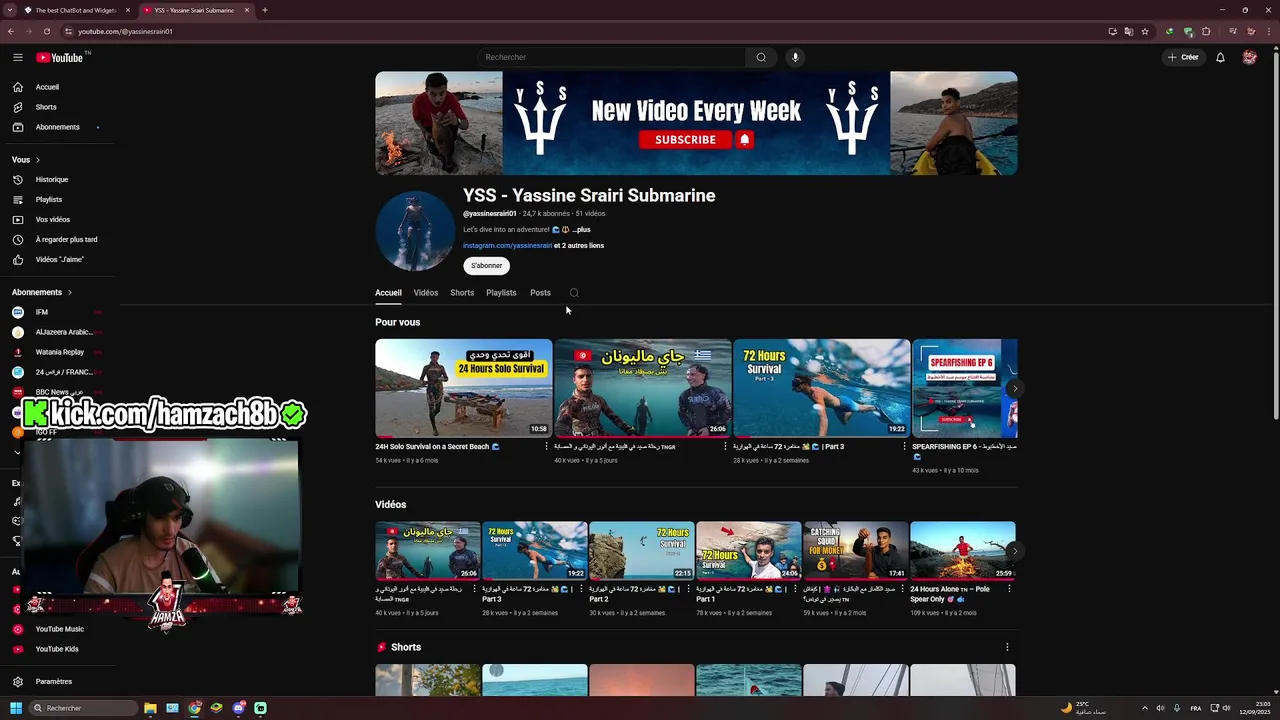1280x720 pixels.
Task: Open Historique in the sidebar
Action: (52, 179)
